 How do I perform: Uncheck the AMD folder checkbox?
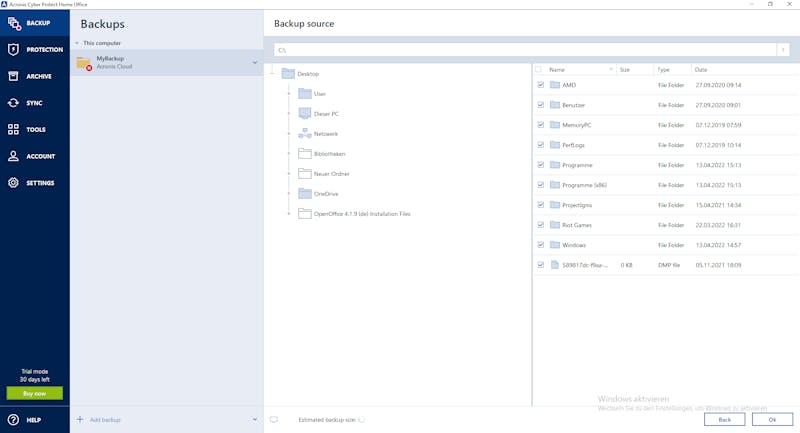click(x=540, y=85)
